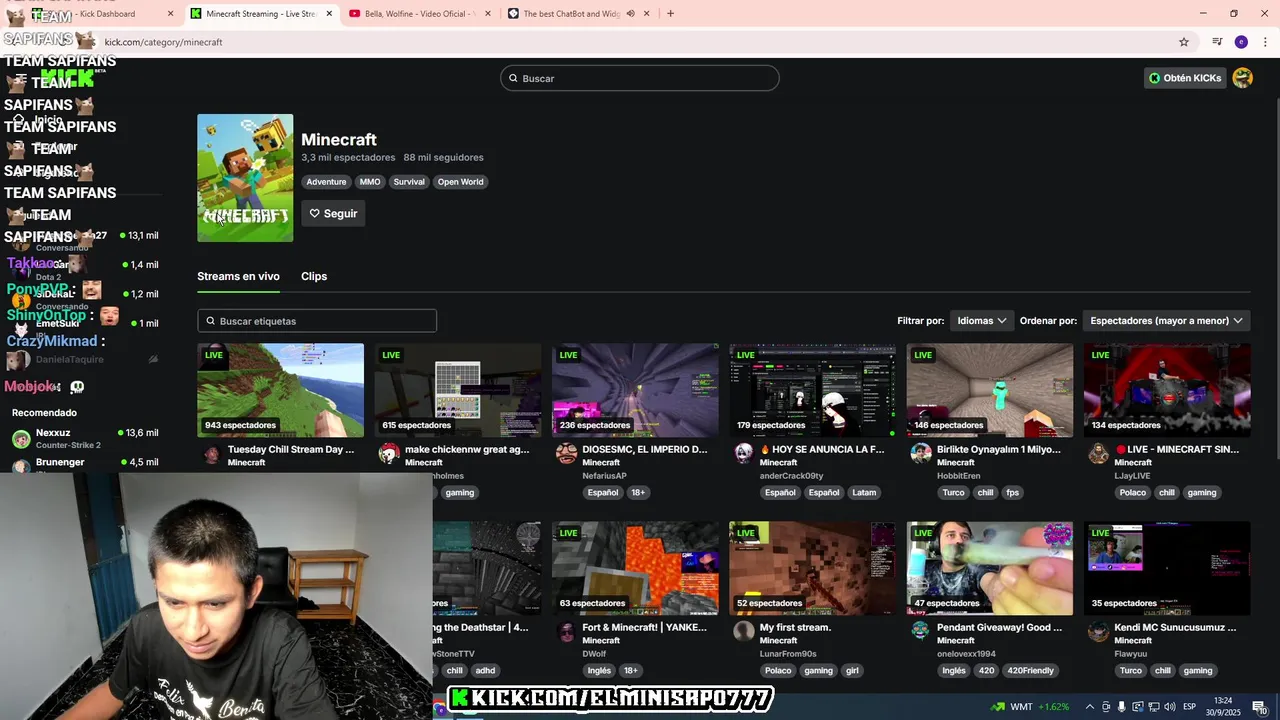This screenshot has width=1280, height=720.
Task: Click LunarFrom90s channel avatar
Action: click(x=743, y=632)
